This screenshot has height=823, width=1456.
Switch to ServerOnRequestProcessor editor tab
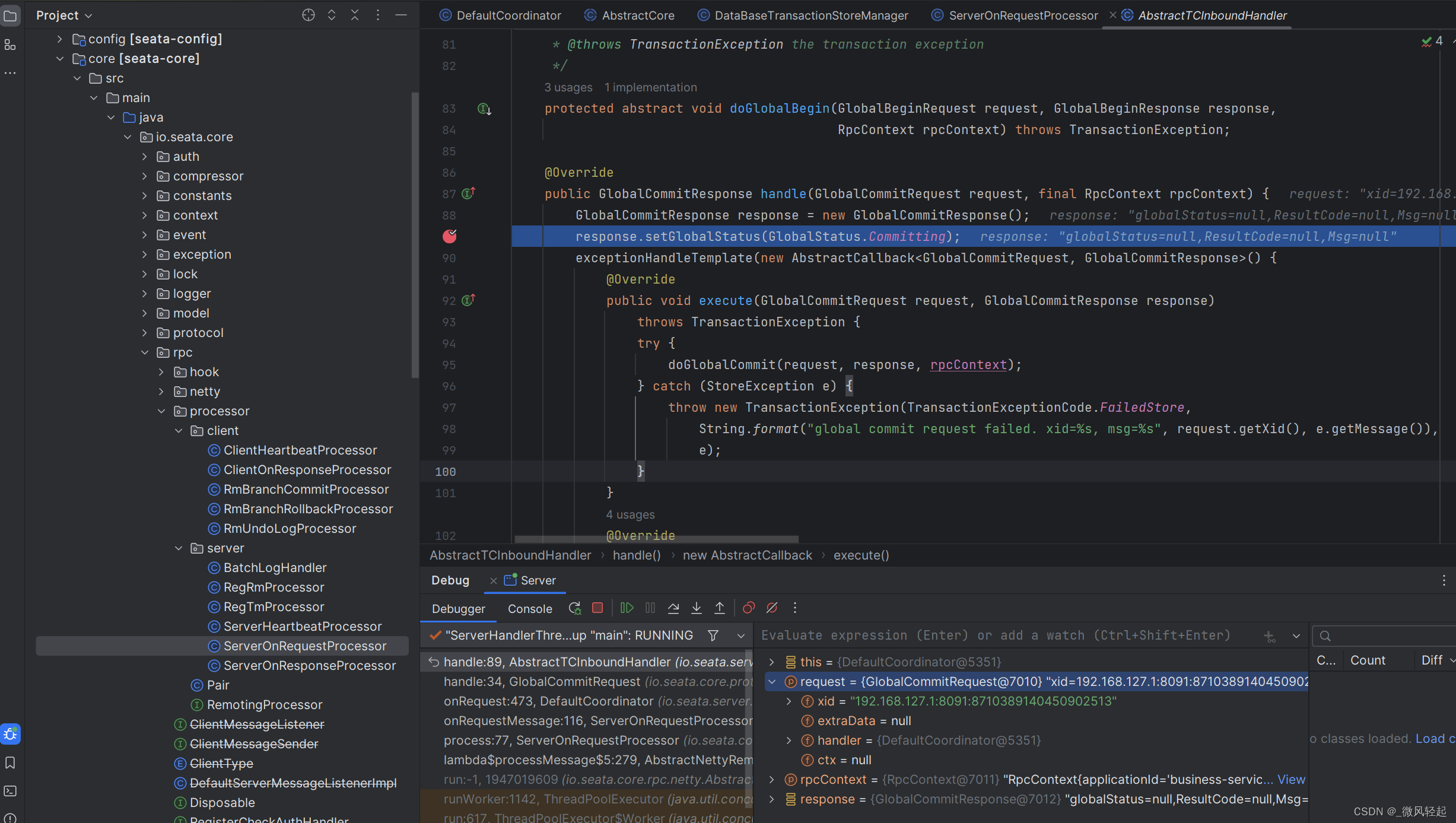pos(1015,15)
